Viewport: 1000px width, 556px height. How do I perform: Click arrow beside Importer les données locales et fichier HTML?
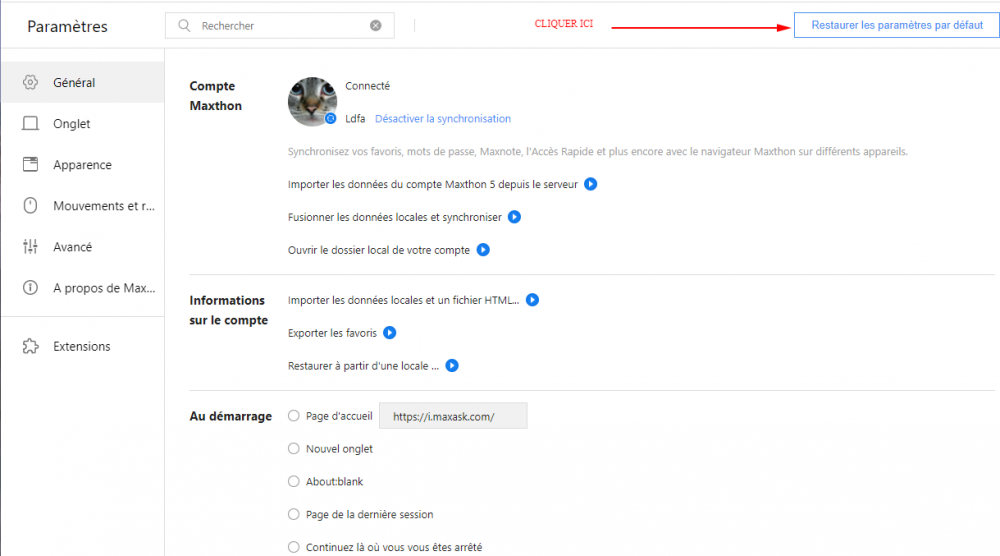(533, 300)
